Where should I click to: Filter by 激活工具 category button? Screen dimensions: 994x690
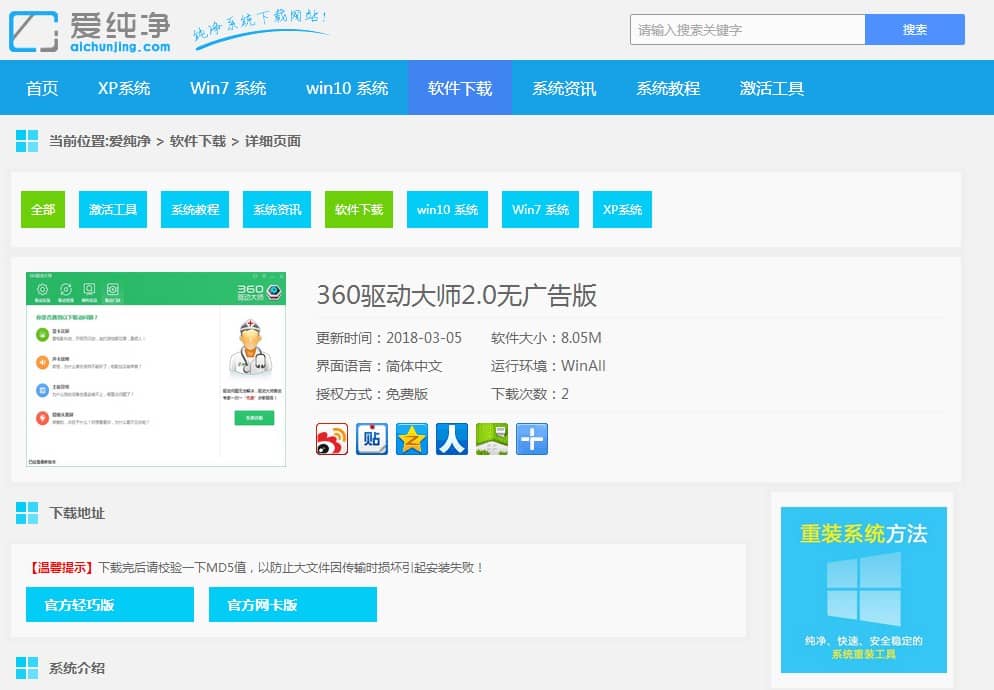(x=113, y=209)
